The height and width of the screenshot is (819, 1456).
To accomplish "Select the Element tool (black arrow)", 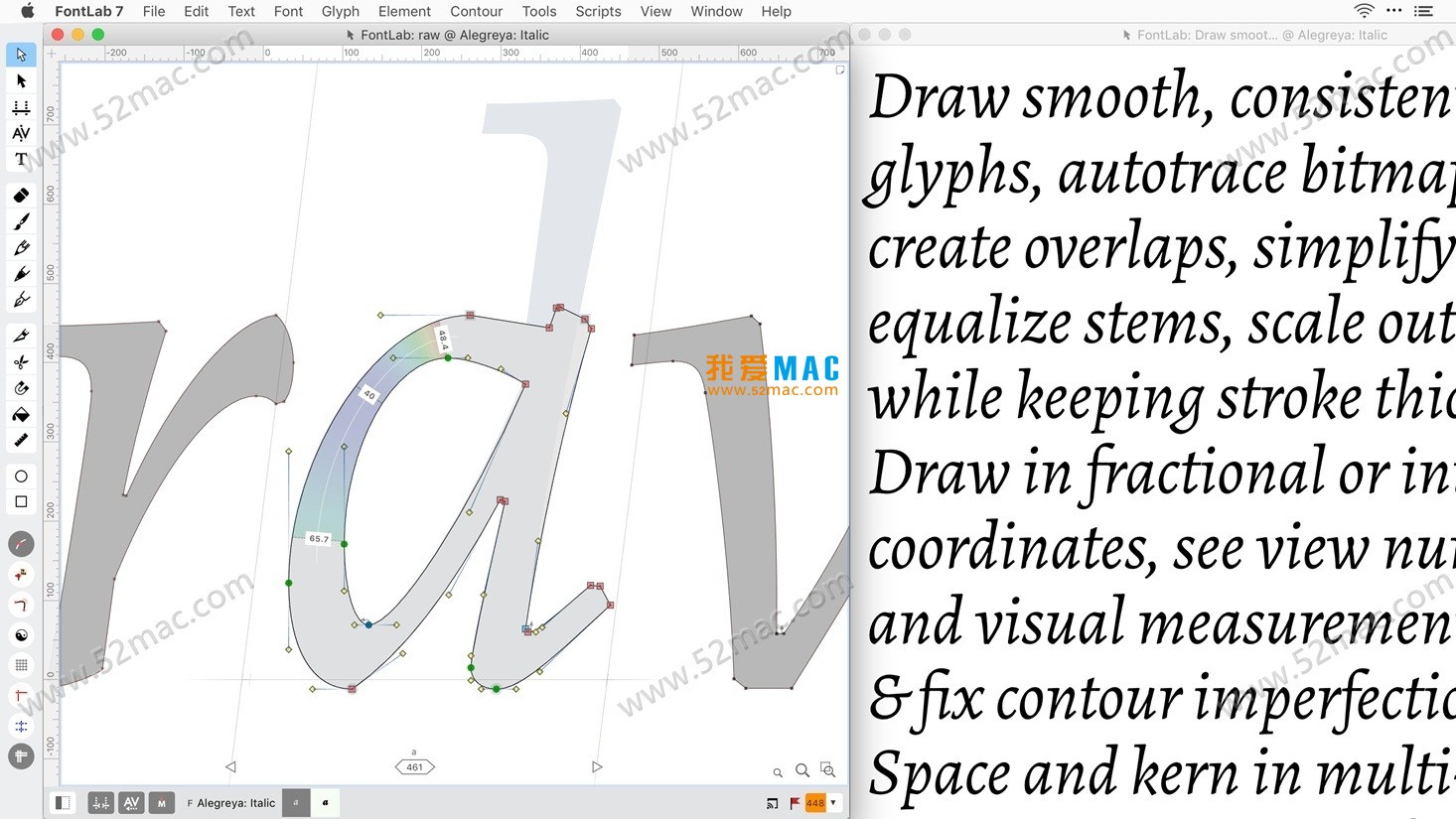I will click(21, 80).
